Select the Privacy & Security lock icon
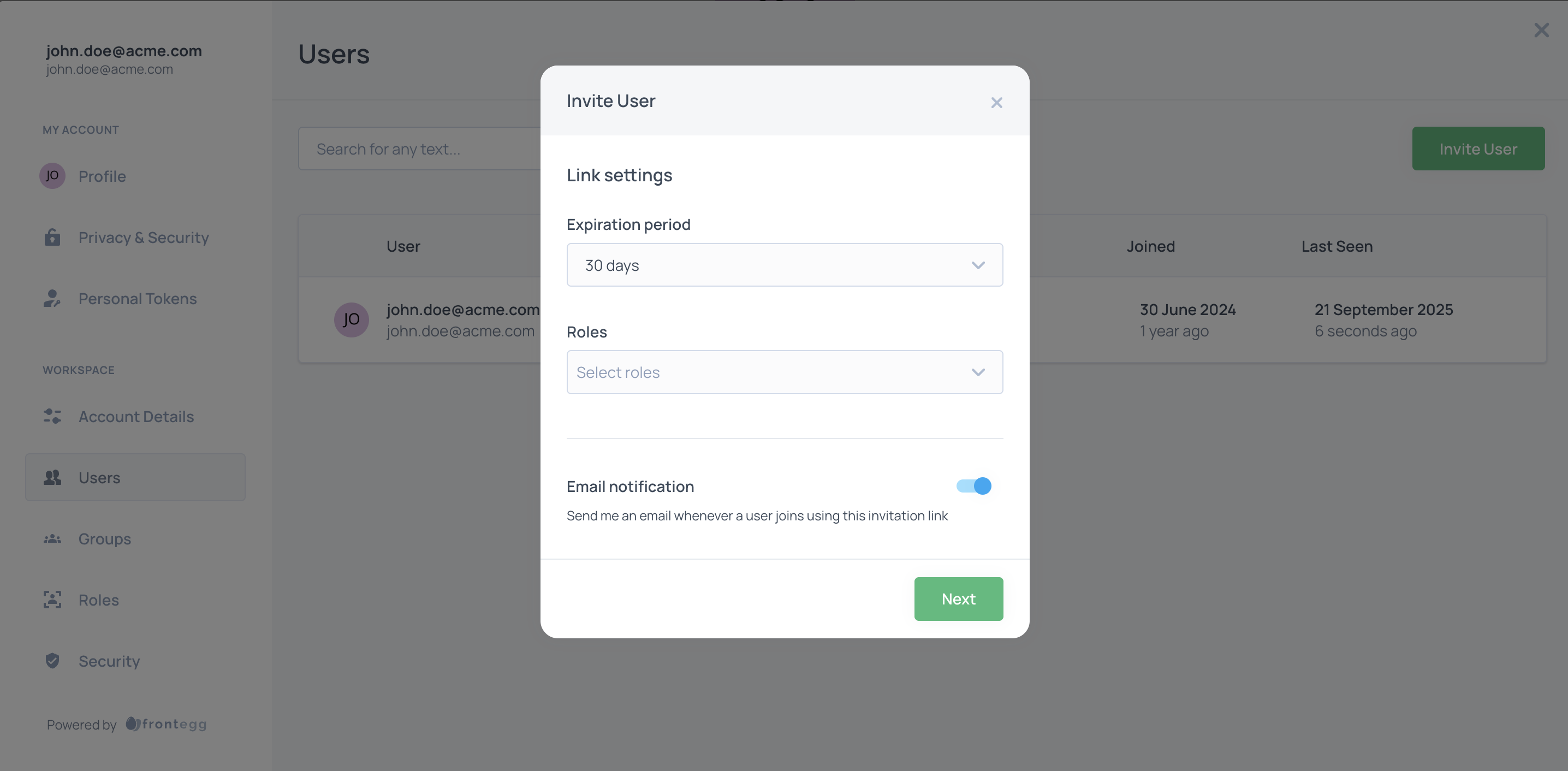Image resolution: width=1568 pixels, height=771 pixels. 52,238
